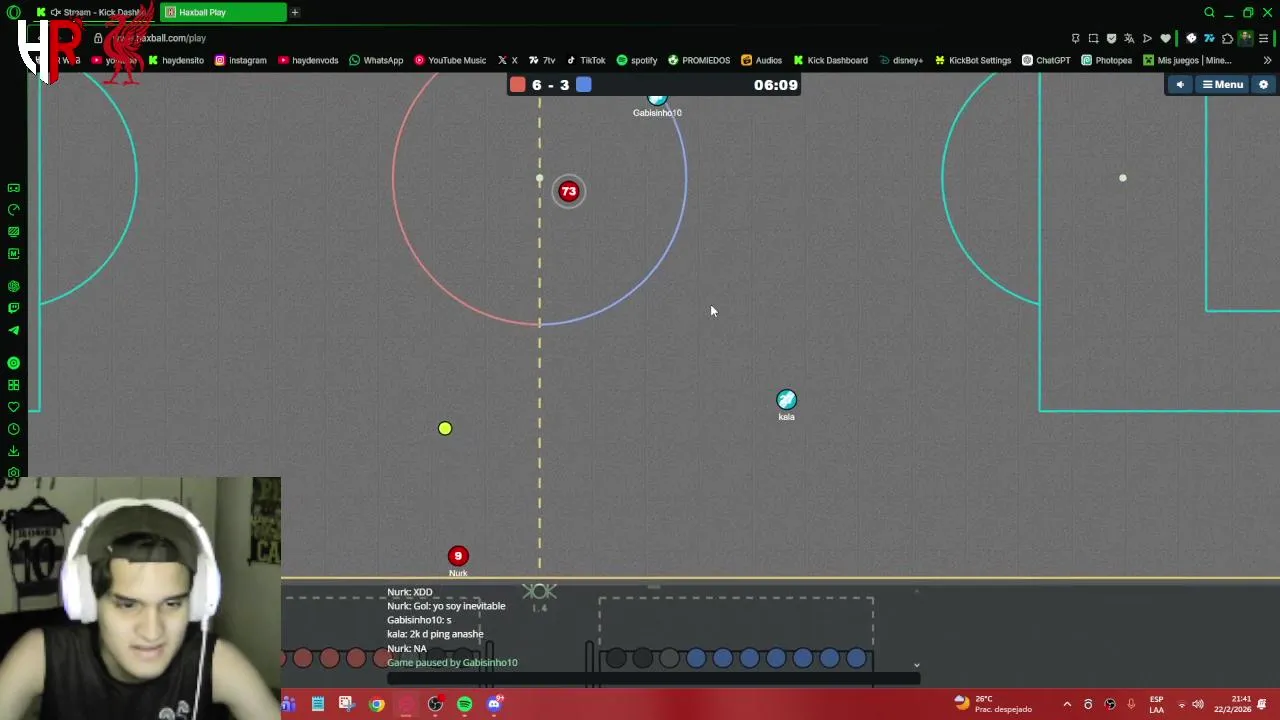Click chat line 'kala: 2k d ping anashe'
This screenshot has height=720, width=1280.
[x=435, y=634]
